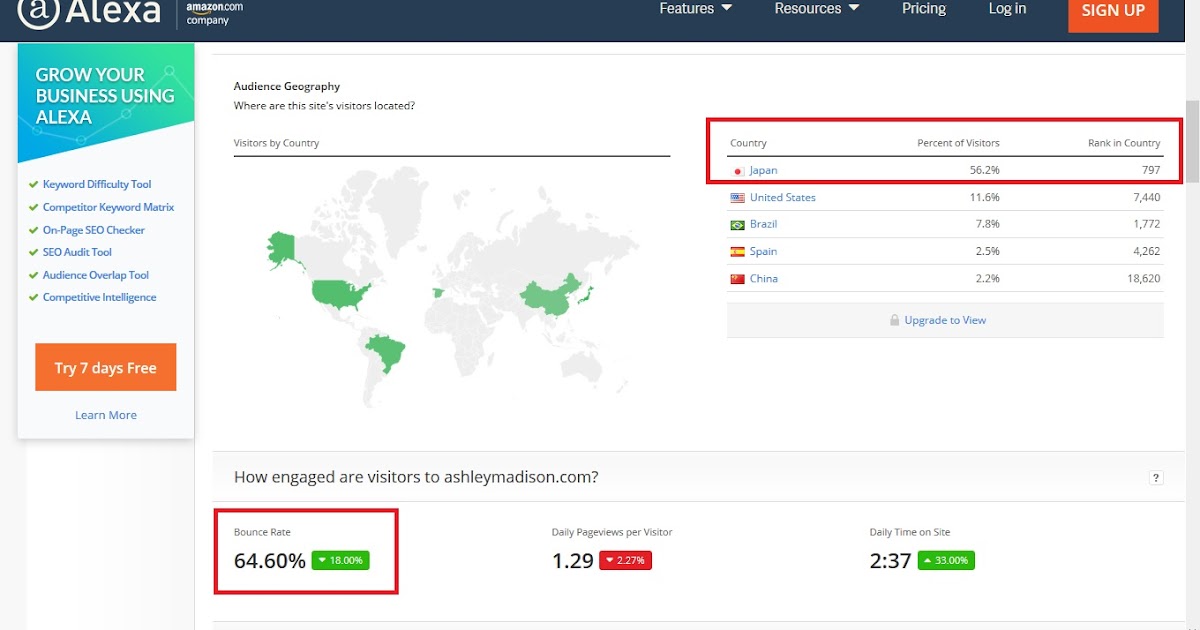Screen dimensions: 1200x630
Task: Open the Competitor Keyword Matrix link
Action: [108, 207]
